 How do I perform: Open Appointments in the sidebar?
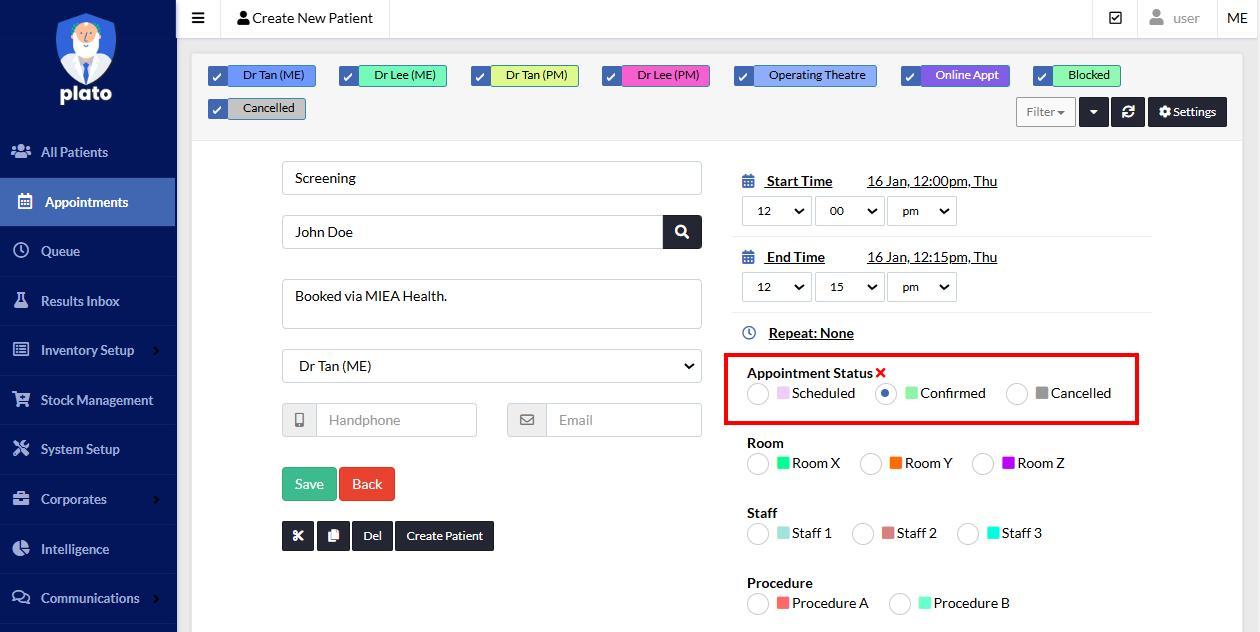click(87, 202)
